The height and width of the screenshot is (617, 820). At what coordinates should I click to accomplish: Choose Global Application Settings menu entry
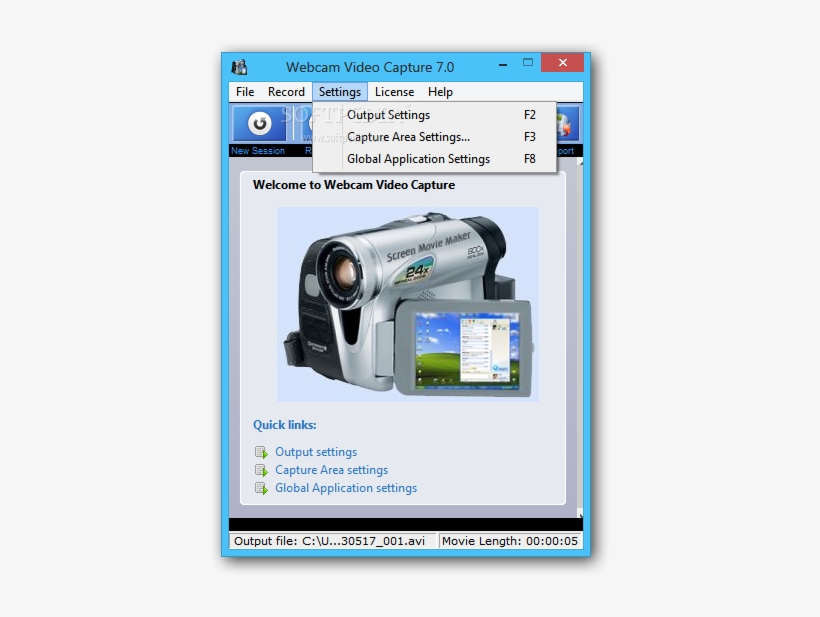tap(417, 158)
